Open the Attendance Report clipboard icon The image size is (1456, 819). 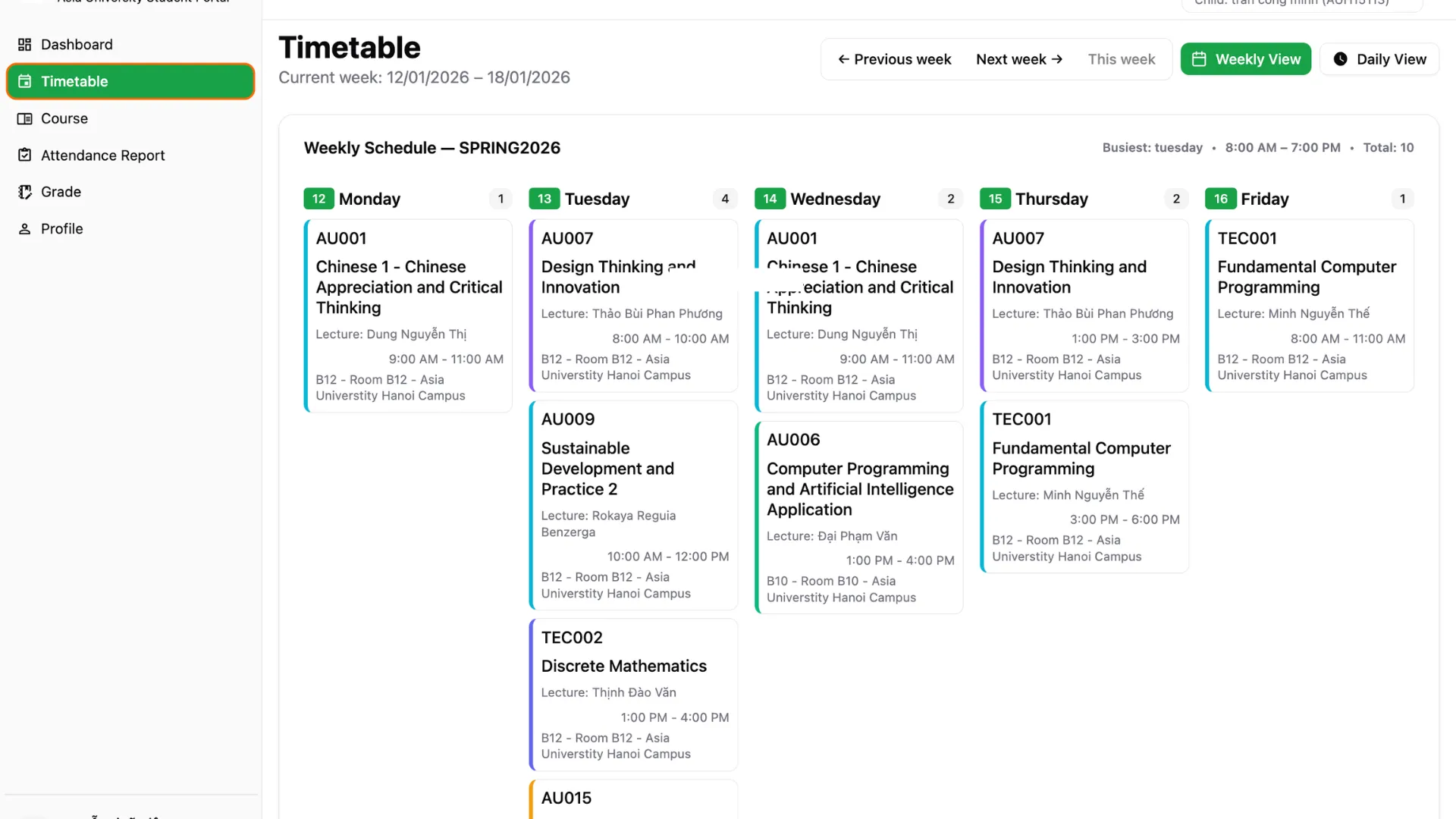(x=24, y=155)
